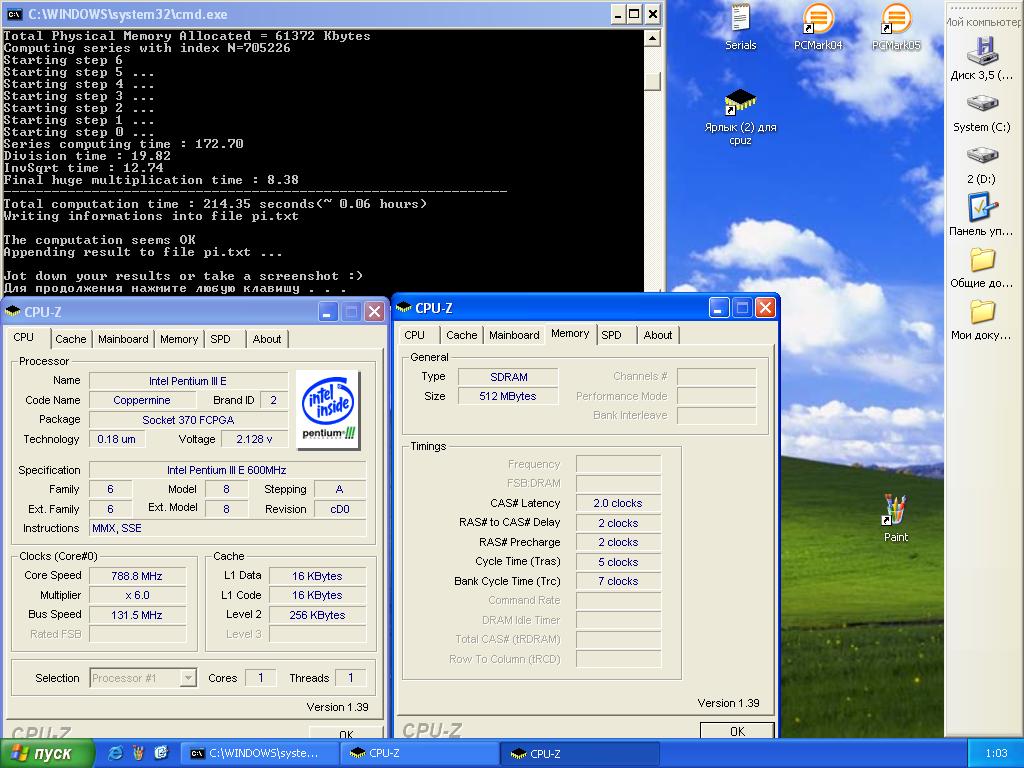Launch PCMark04 desktop shortcut
The image size is (1024, 768).
[x=818, y=27]
